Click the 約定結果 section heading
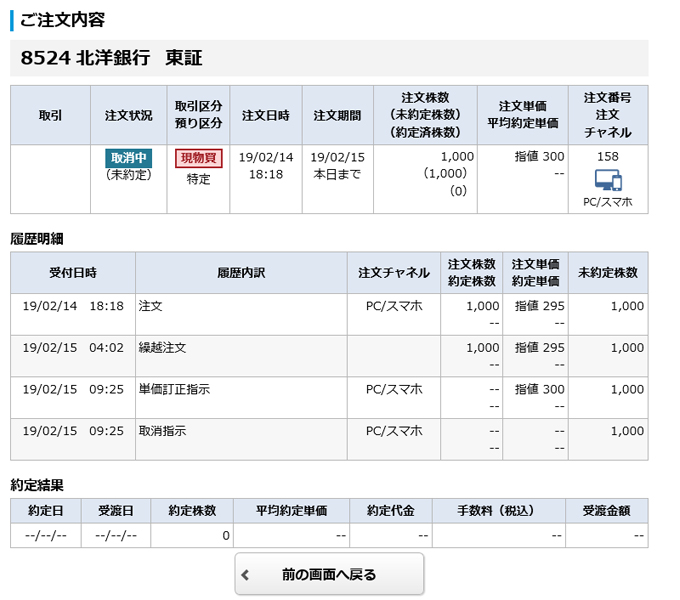Viewport: 680px width, 600px height. coord(37,485)
